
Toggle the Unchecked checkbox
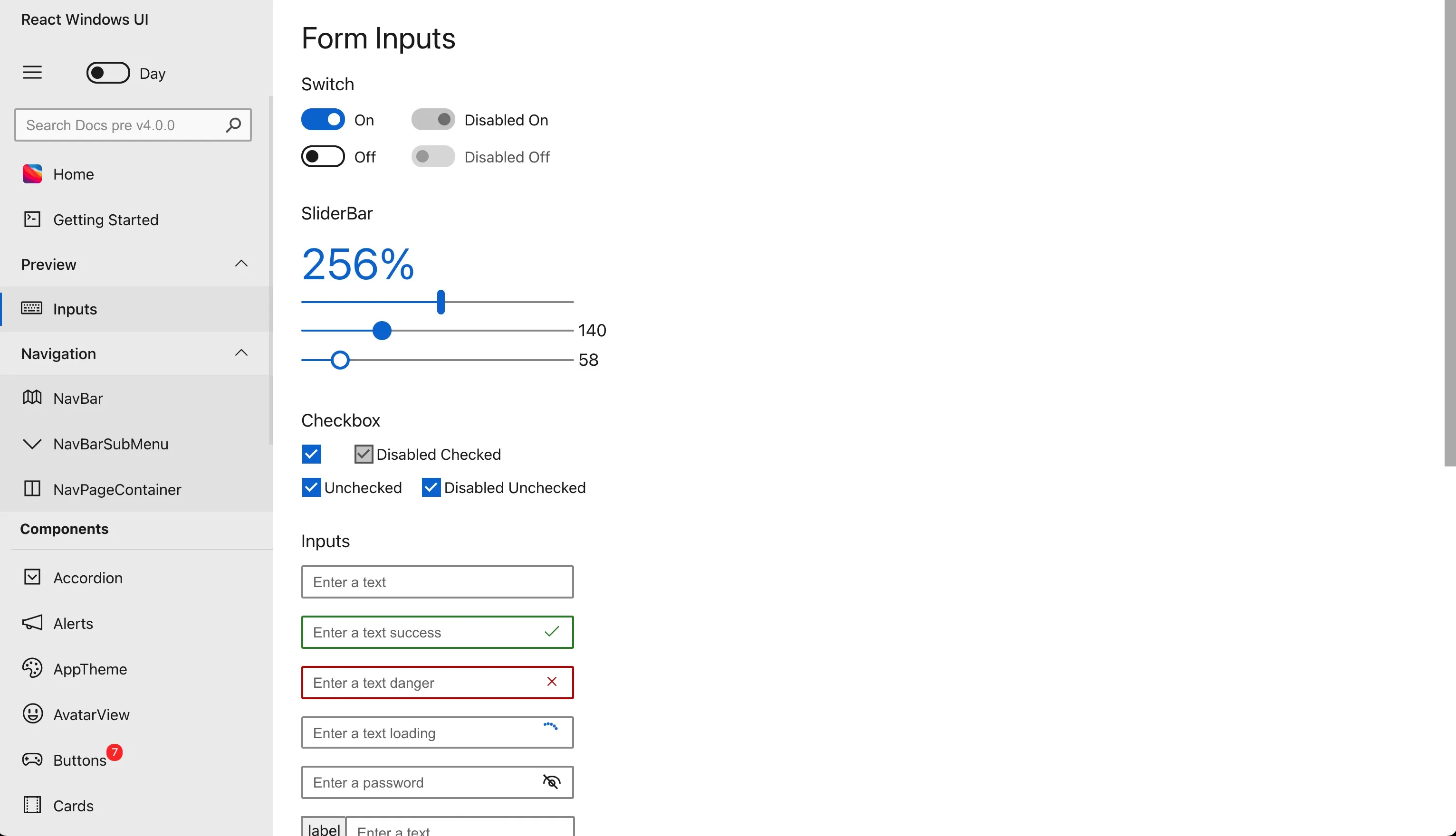click(x=311, y=487)
